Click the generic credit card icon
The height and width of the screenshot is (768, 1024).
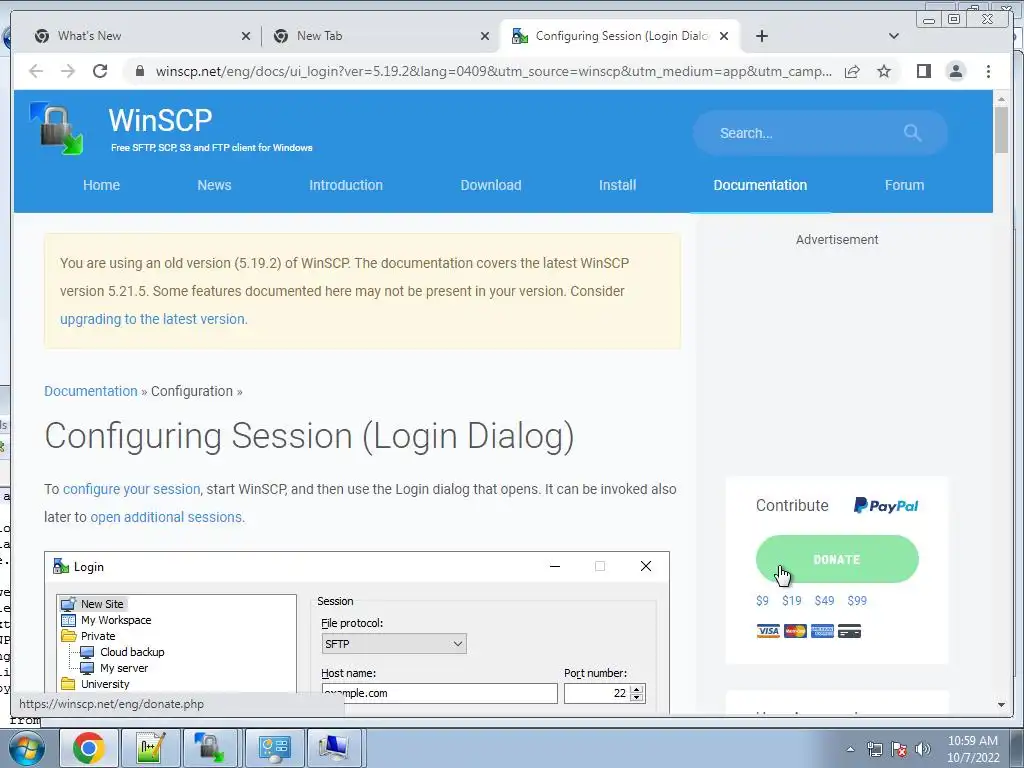(x=849, y=631)
